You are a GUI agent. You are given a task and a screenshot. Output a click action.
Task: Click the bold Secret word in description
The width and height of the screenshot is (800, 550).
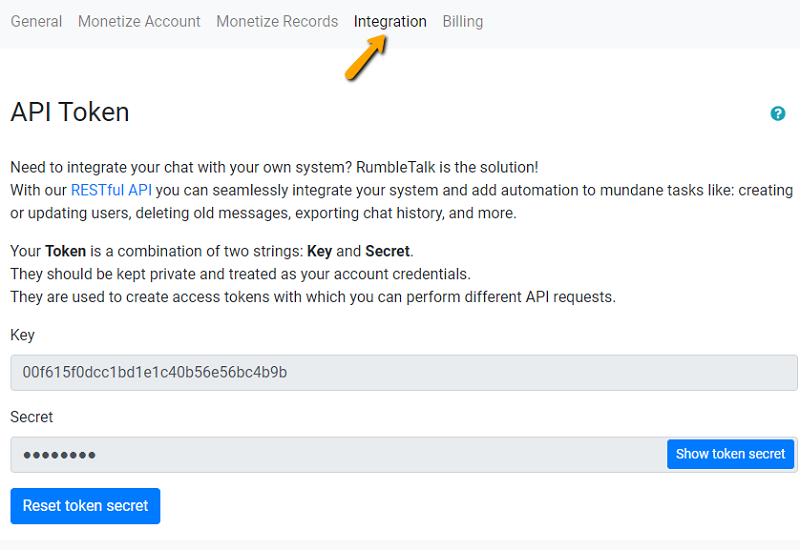click(388, 251)
